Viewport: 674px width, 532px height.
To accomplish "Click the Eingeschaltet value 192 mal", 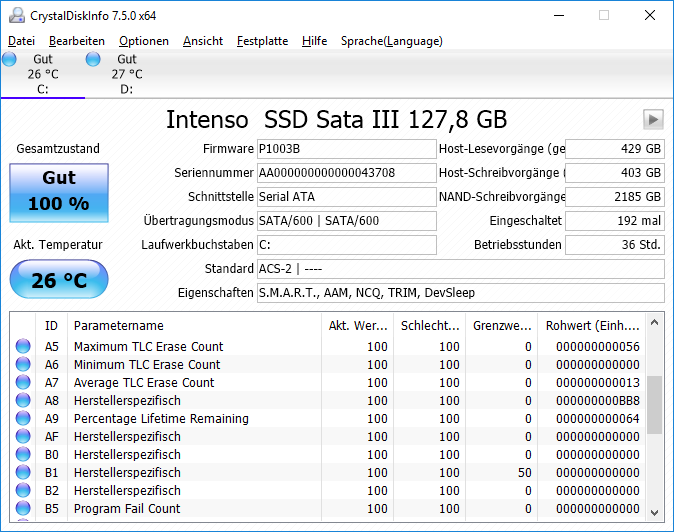I will point(615,221).
